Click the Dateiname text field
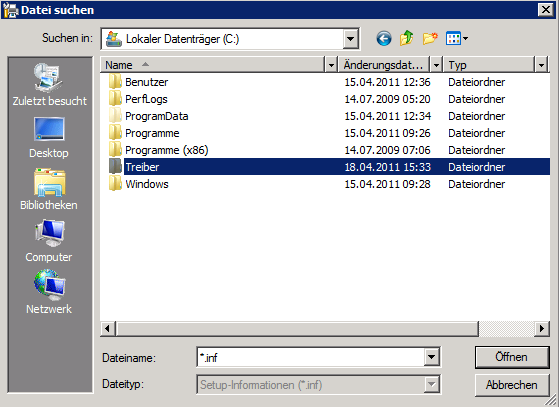Image resolution: width=559 pixels, height=407 pixels. pyautogui.click(x=310, y=357)
